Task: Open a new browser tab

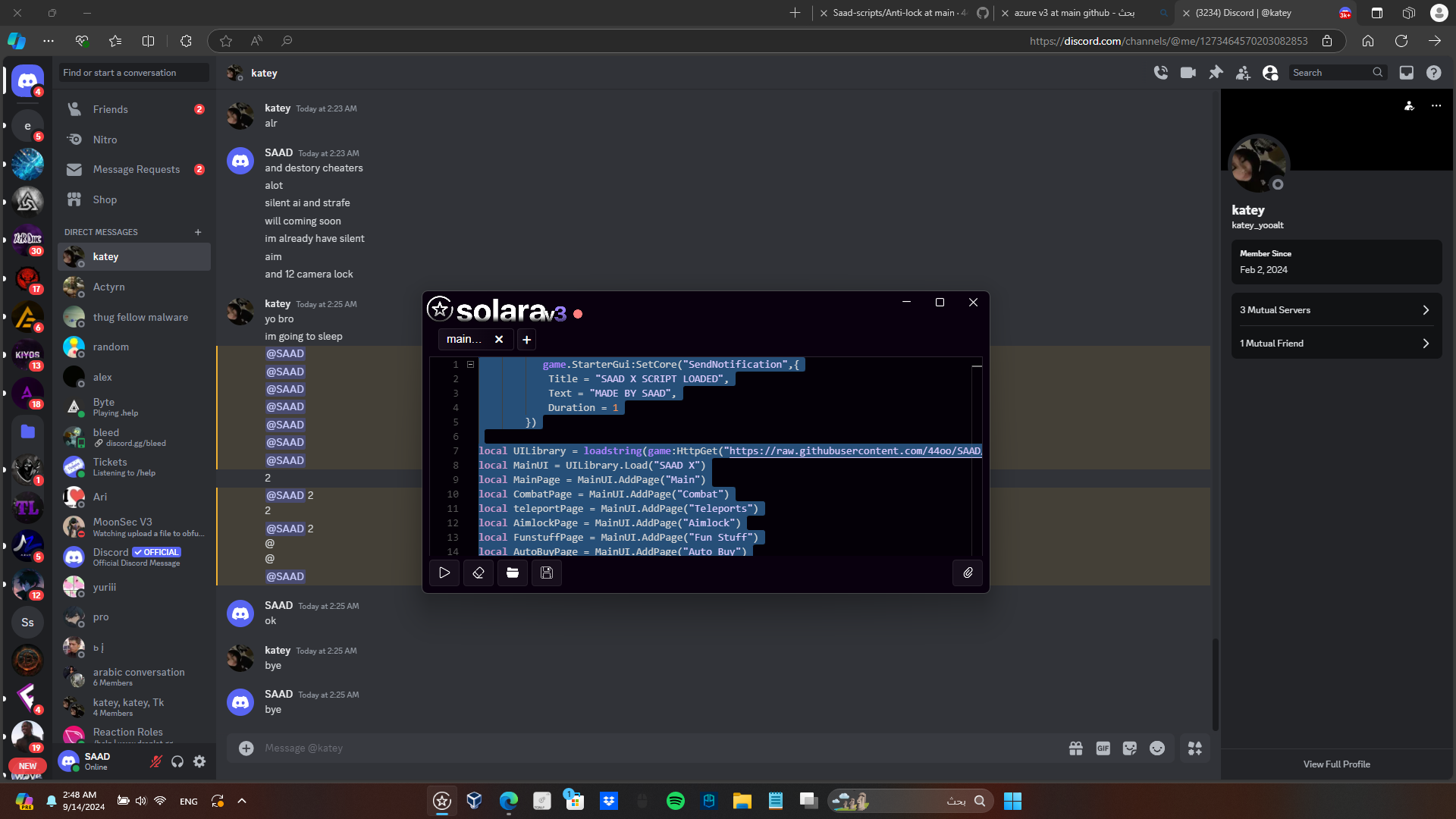Action: tap(795, 13)
